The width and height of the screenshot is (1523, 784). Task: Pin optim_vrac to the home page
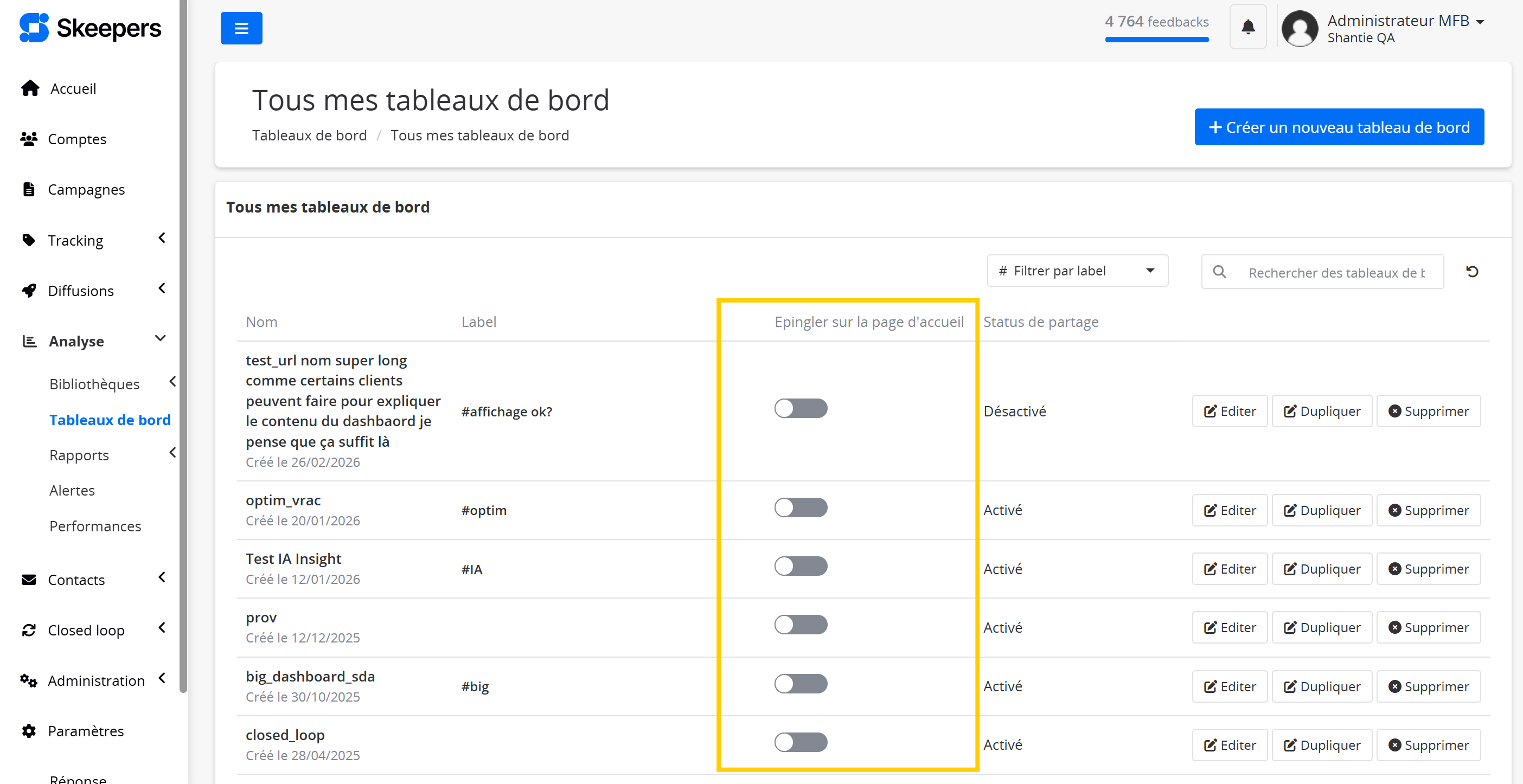click(801, 507)
